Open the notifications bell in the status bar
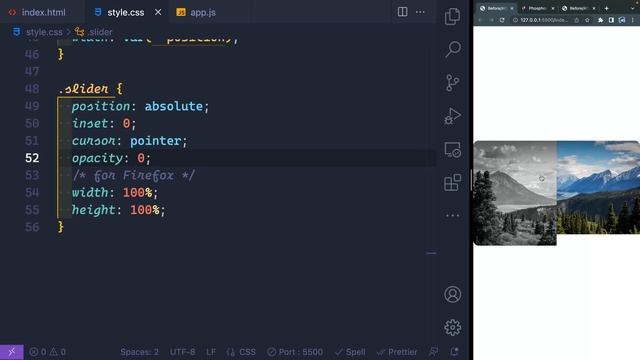 coord(454,352)
